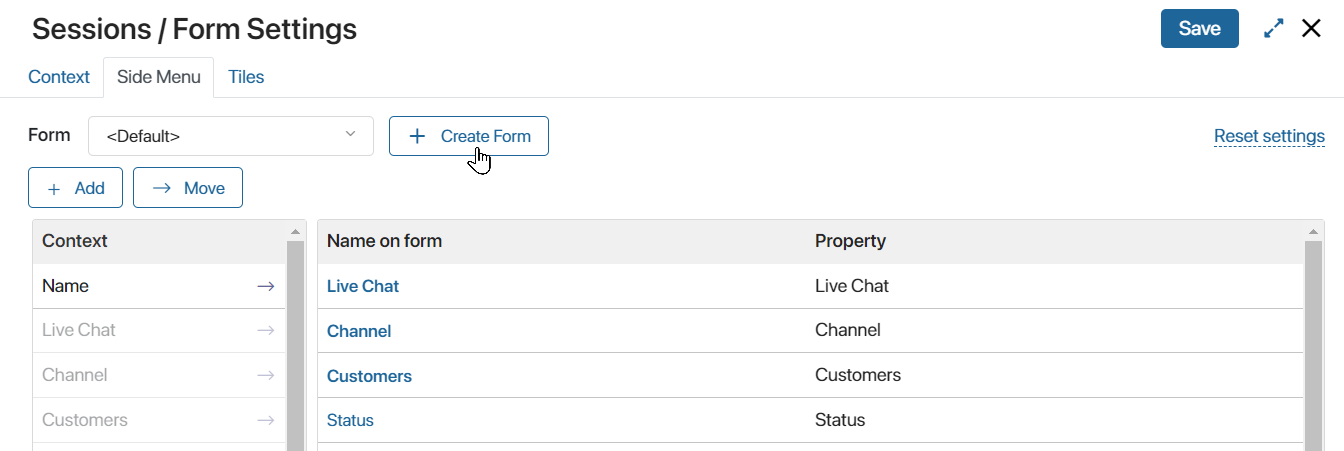
Task: Click the form fields table scrollbar
Action: 1315,345
